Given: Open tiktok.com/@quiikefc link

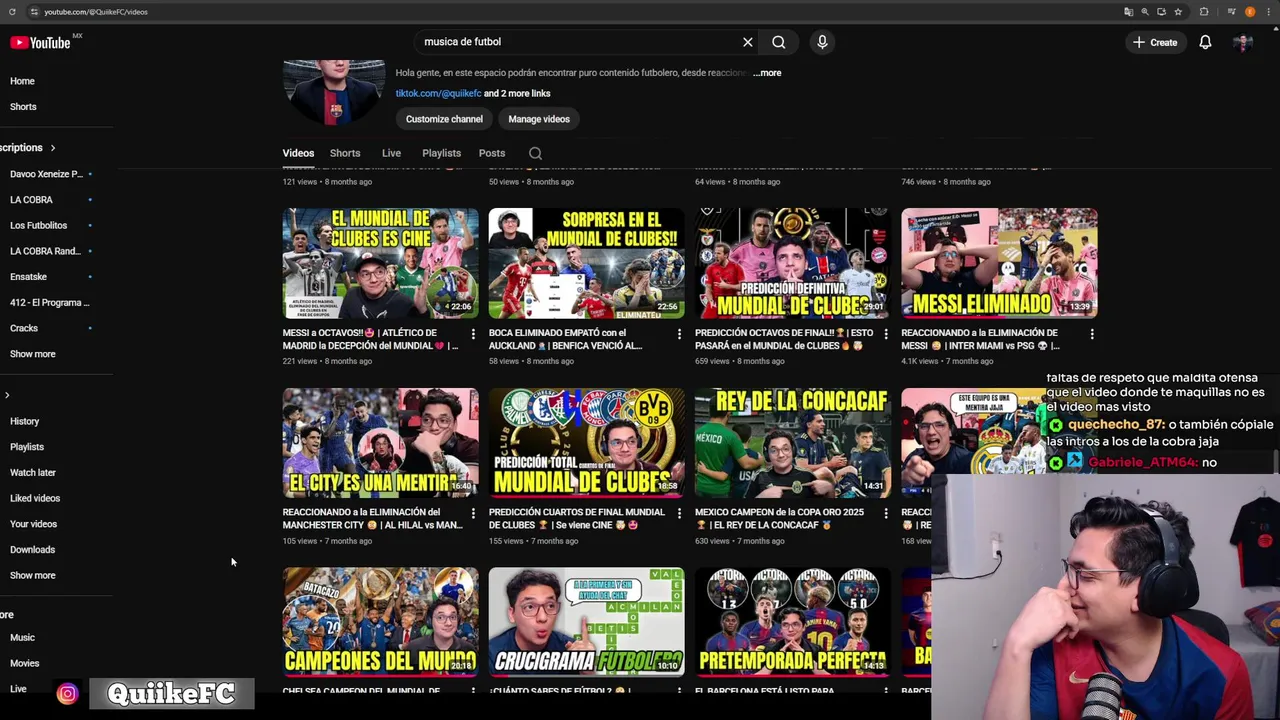Looking at the screenshot, I should click(438, 93).
